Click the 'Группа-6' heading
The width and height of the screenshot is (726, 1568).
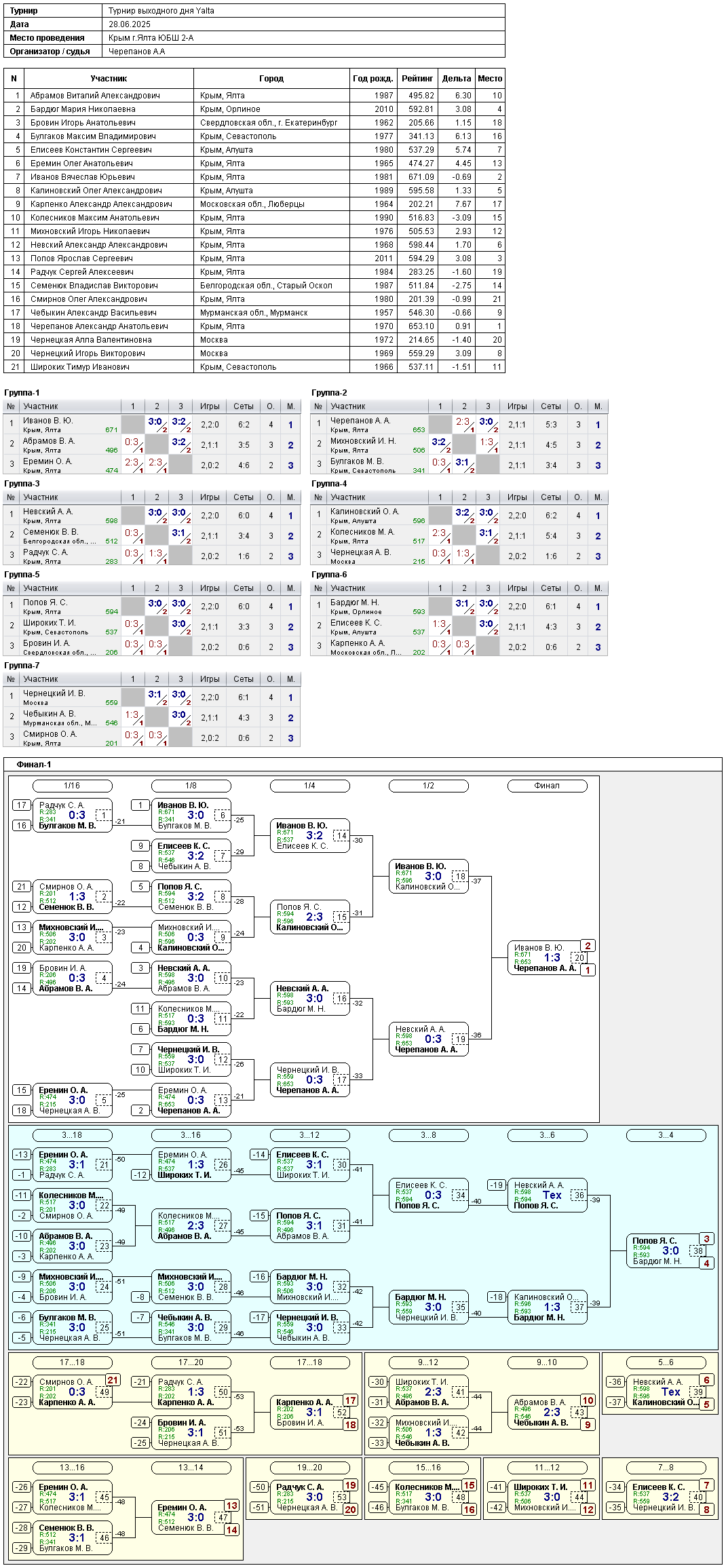pyautogui.click(x=329, y=575)
